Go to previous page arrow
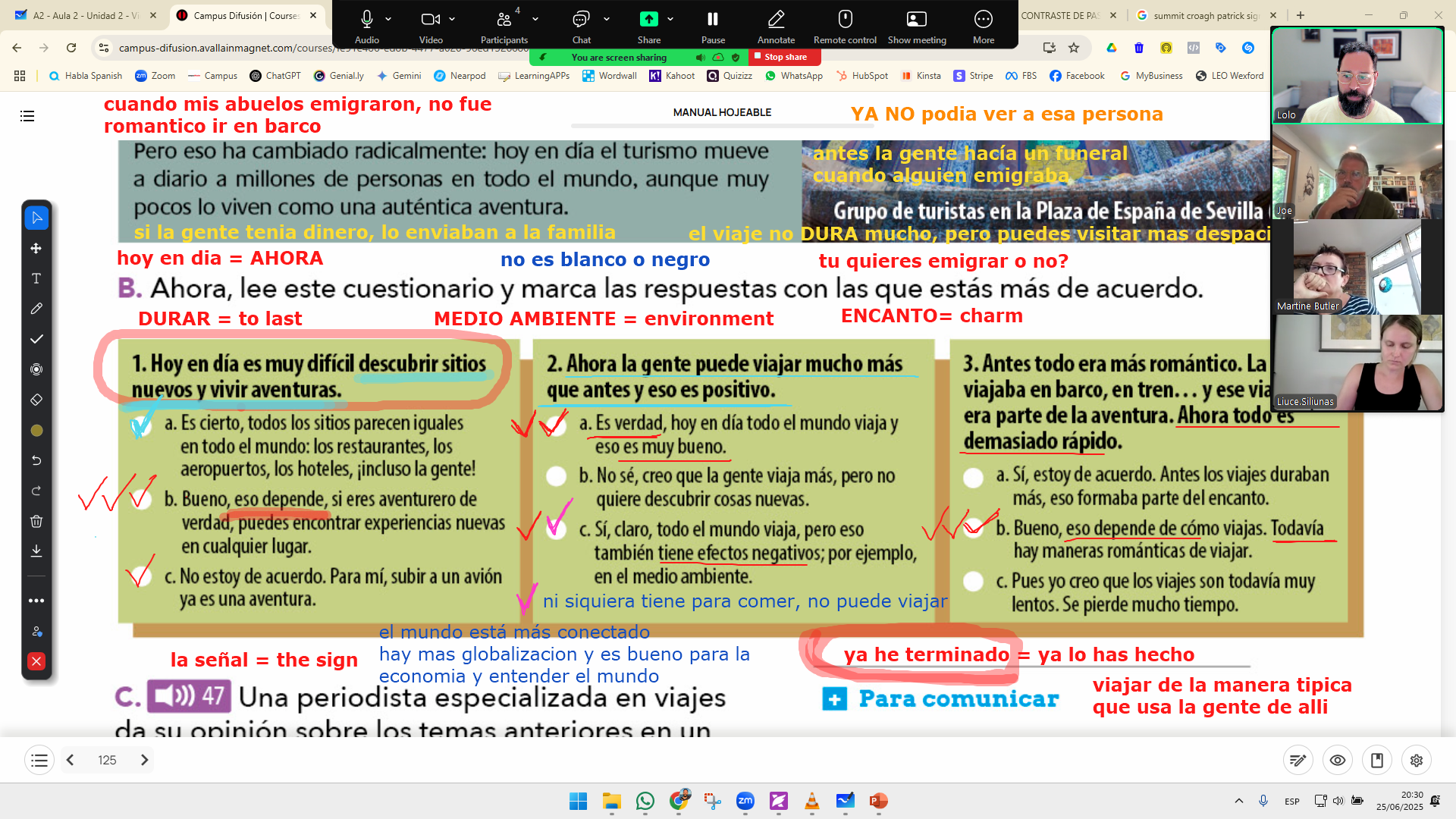 (x=70, y=760)
